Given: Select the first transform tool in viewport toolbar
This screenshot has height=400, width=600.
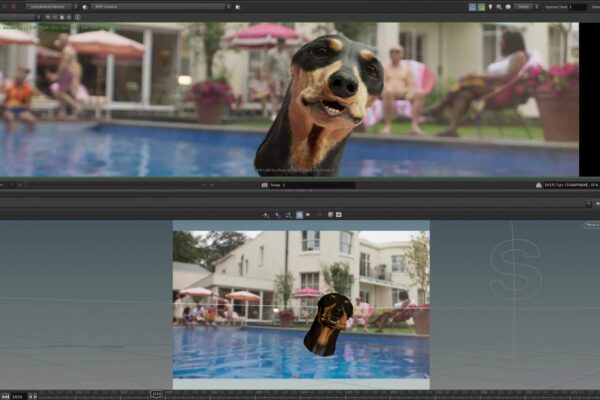Looking at the screenshot, I should [266, 215].
